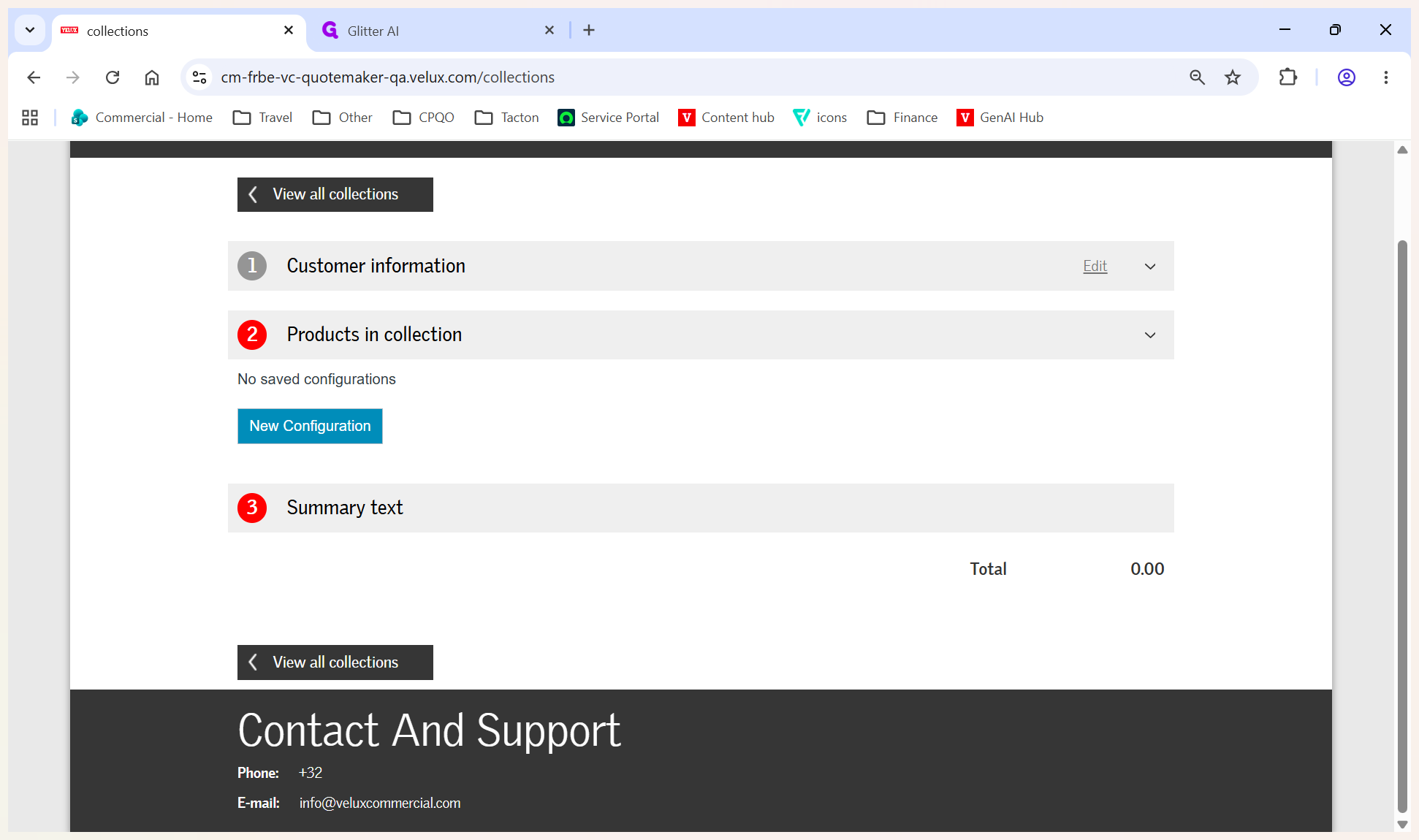The height and width of the screenshot is (840, 1419).
Task: Open the icons bookmark
Action: tap(820, 118)
